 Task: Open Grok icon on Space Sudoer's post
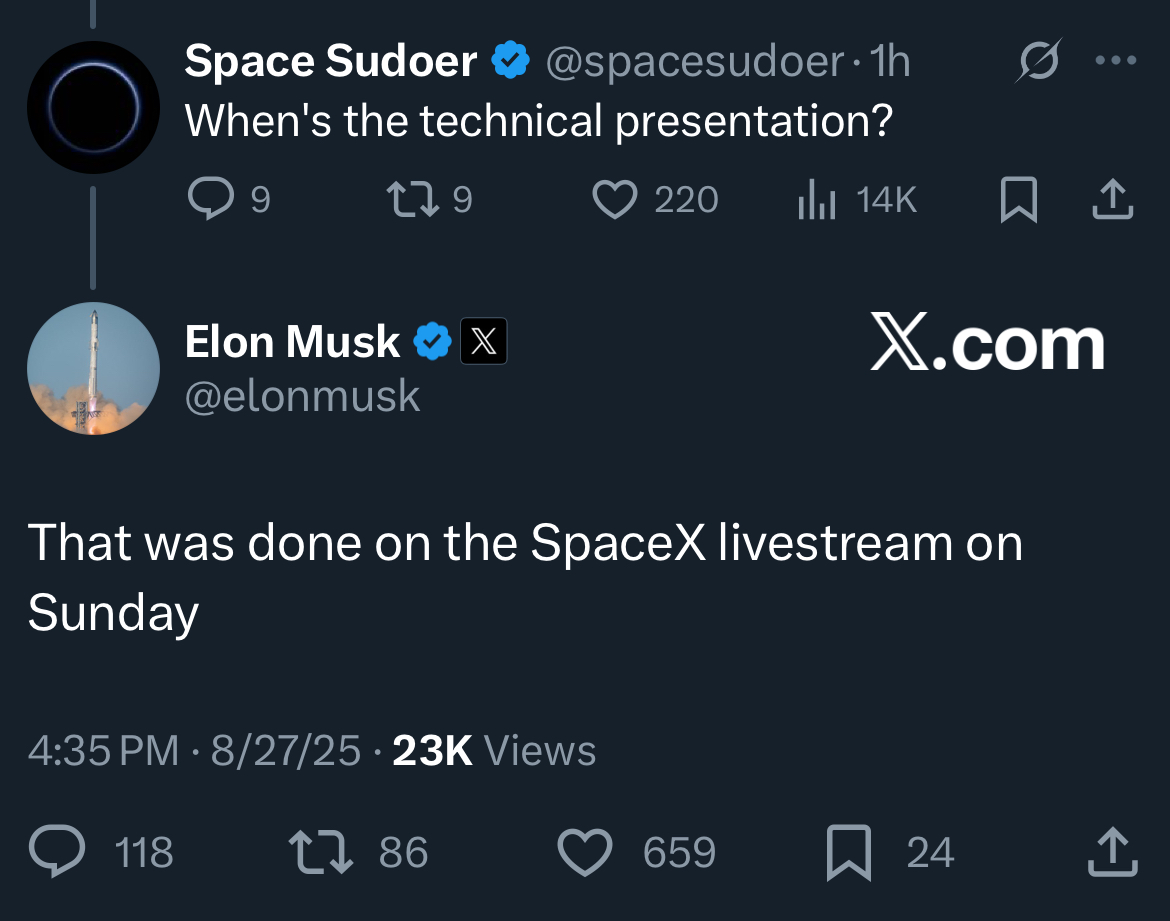(1038, 60)
